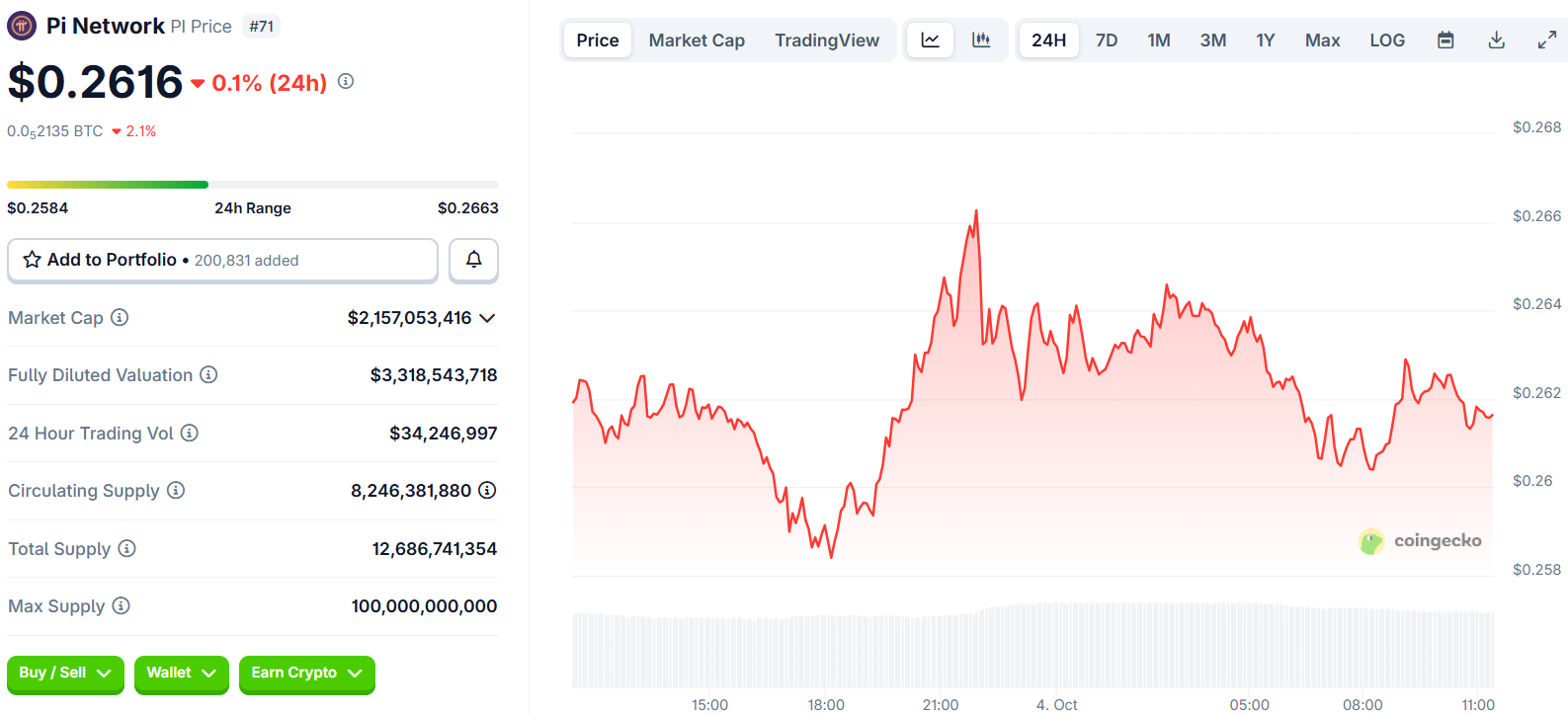The image size is (1568, 714).
Task: Click the 24h Range progress bar
Action: [x=252, y=185]
